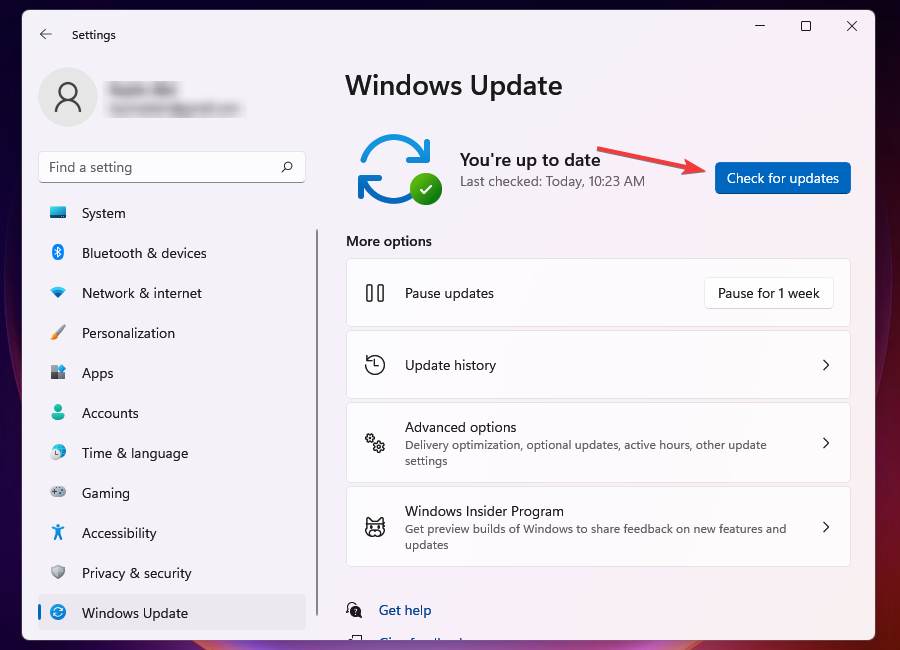Click the Apps grid icon
Screen dimensions: 900x650
[x=58, y=372]
